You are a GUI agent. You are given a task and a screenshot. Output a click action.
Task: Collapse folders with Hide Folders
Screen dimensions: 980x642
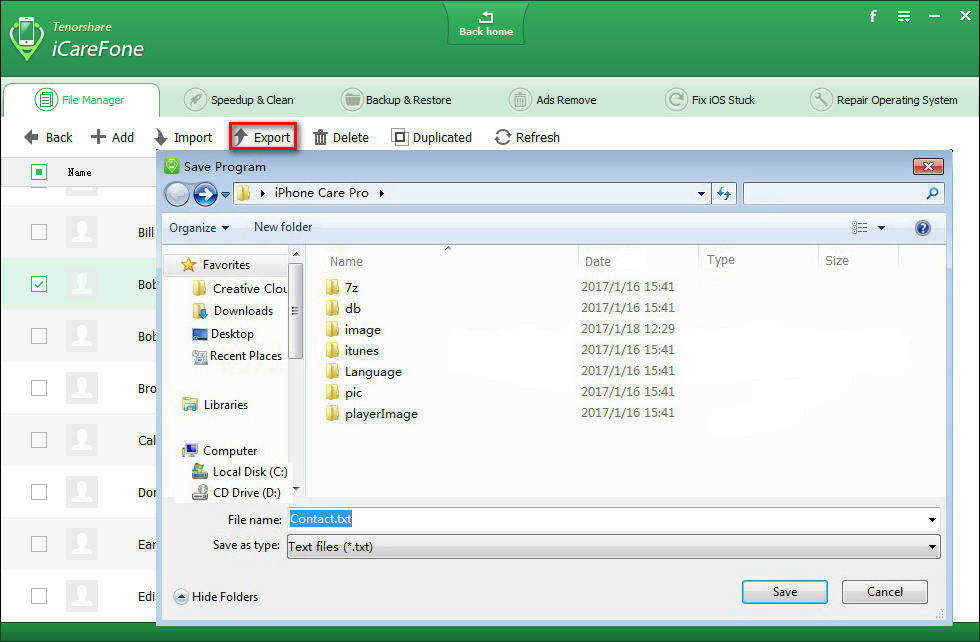click(216, 596)
